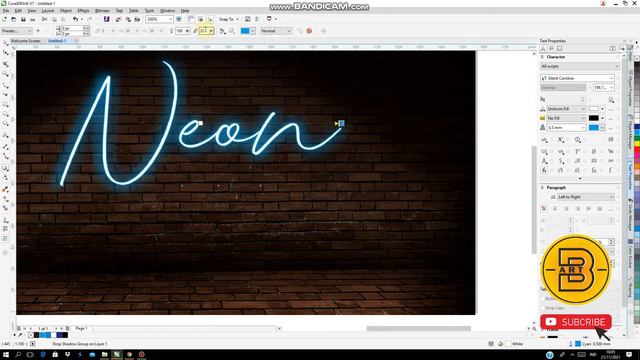This screenshot has width=640, height=360.
Task: Open Chrome from the taskbar
Action: point(129,355)
